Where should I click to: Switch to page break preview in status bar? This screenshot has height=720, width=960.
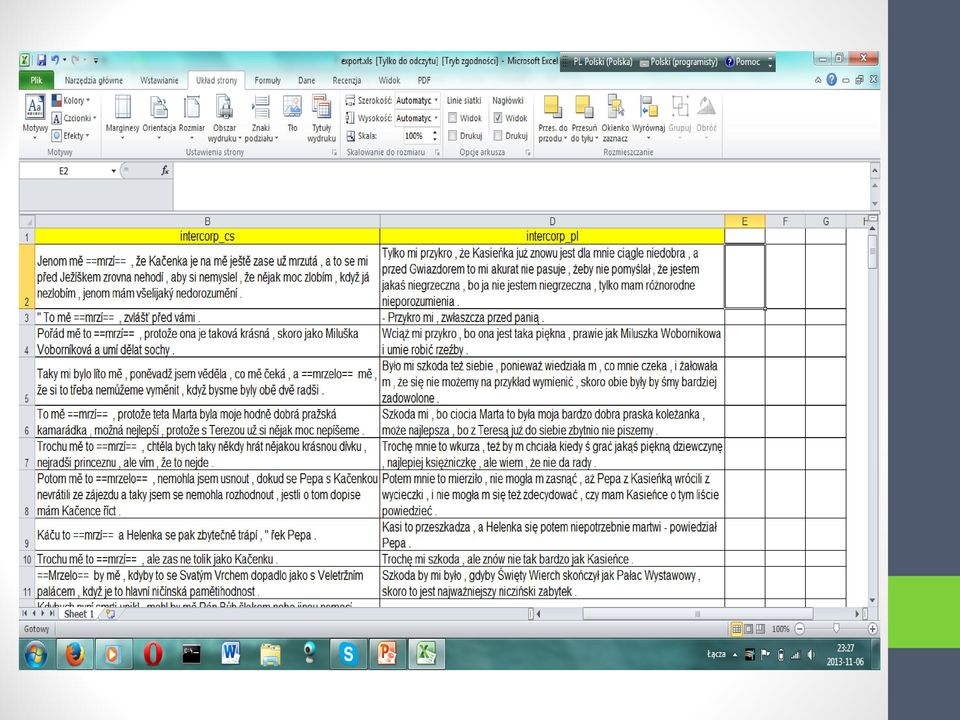[x=760, y=629]
